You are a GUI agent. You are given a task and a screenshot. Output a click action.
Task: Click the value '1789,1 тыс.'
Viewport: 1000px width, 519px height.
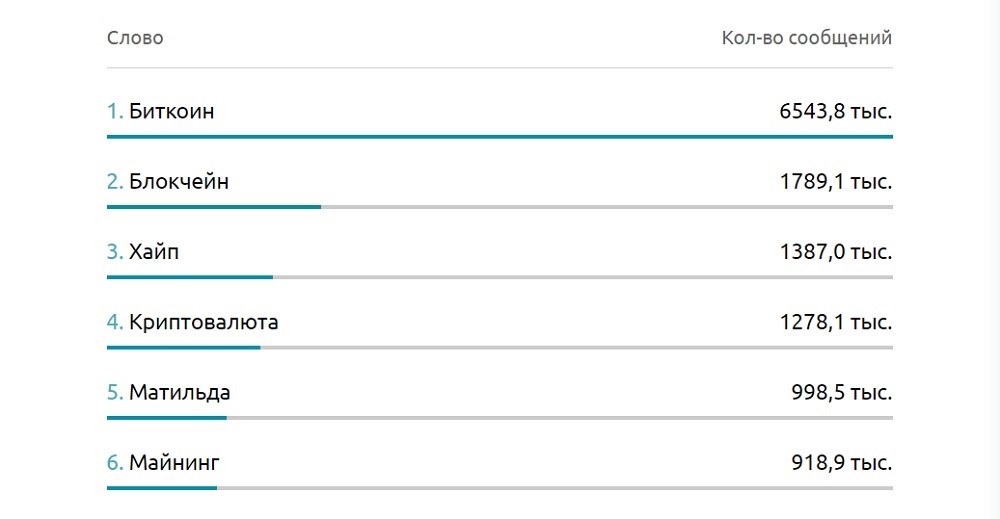pyautogui.click(x=835, y=181)
